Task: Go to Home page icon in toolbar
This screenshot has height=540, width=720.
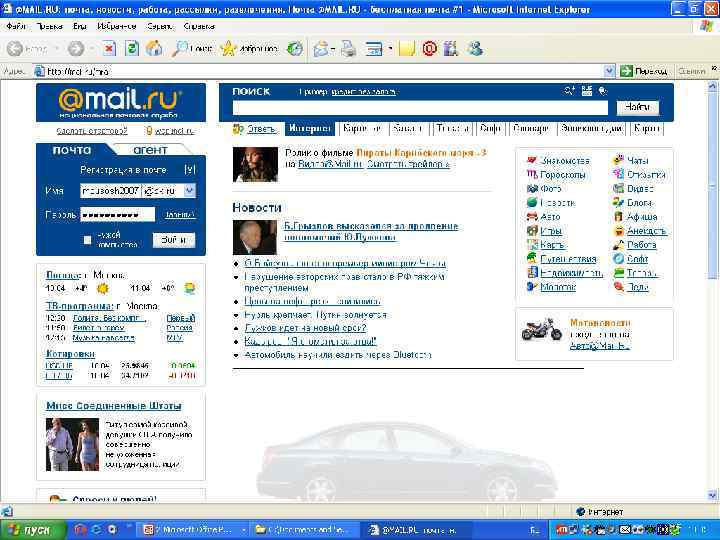Action: coord(154,48)
